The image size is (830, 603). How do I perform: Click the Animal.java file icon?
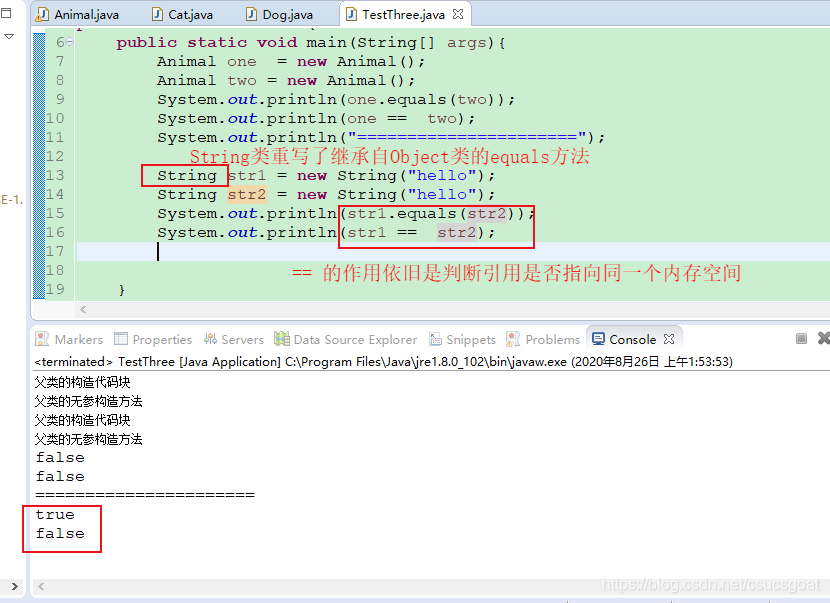pyautogui.click(x=42, y=15)
